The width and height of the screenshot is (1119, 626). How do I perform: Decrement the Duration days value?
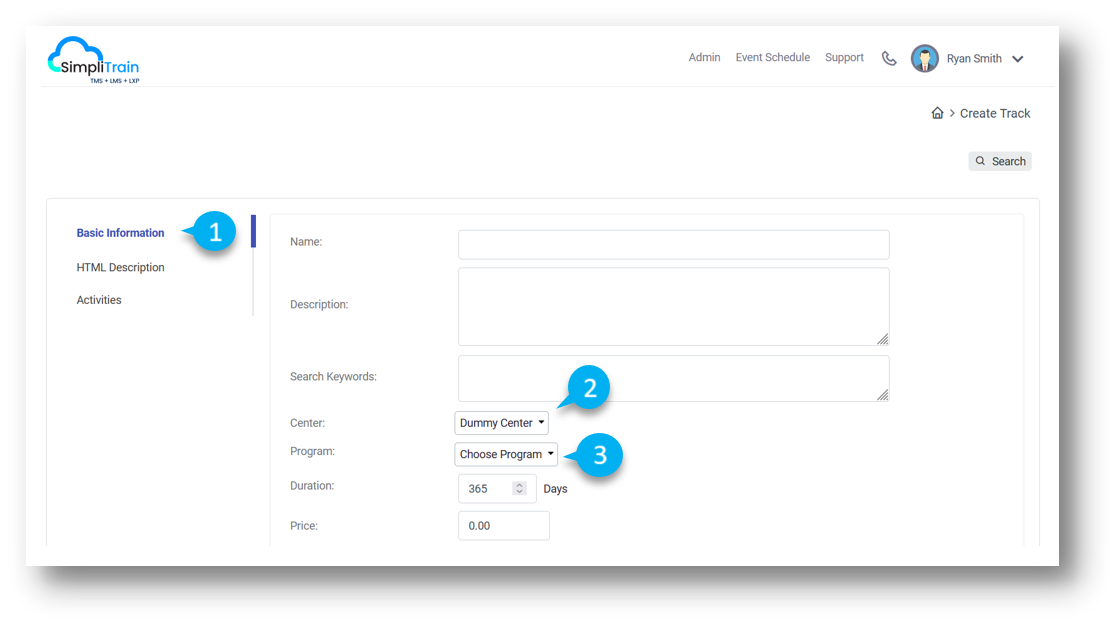519,492
